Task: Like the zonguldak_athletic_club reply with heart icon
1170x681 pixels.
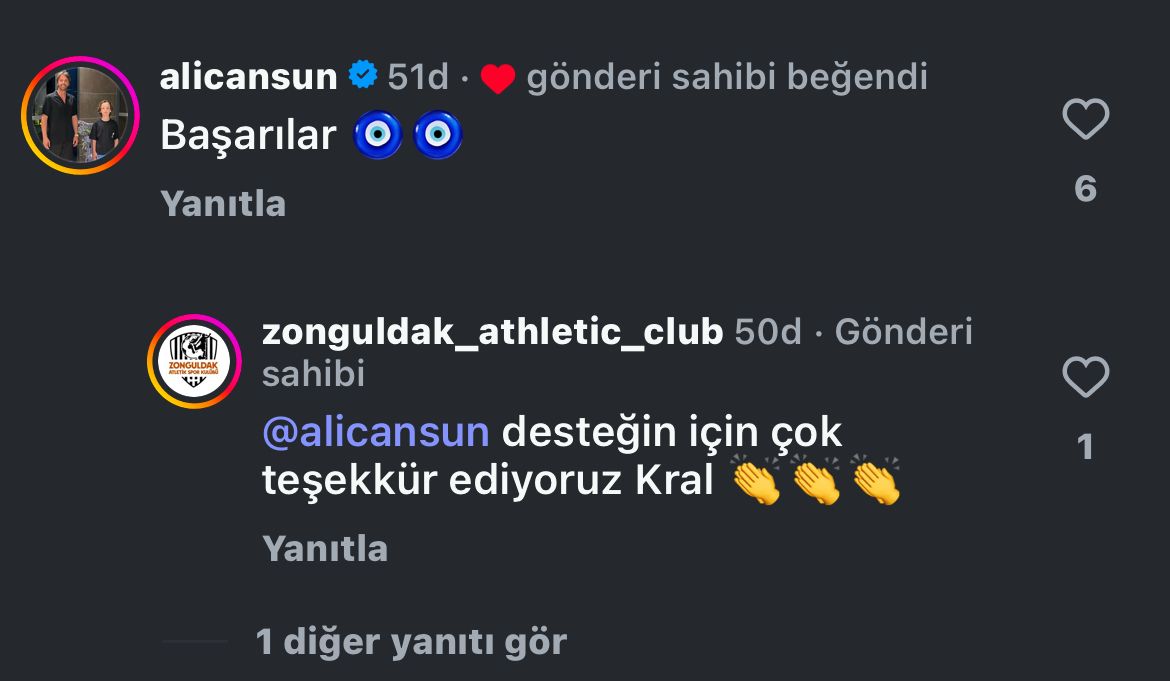Action: 1086,377
